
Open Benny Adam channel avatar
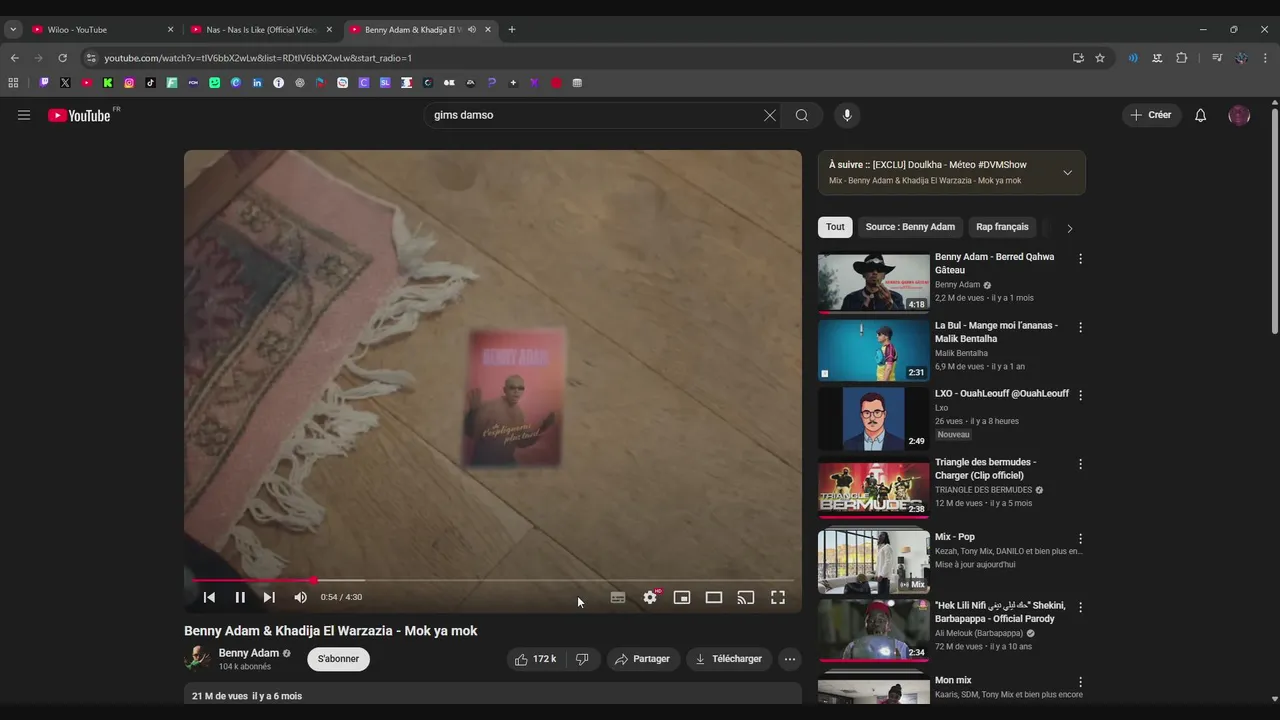(197, 658)
